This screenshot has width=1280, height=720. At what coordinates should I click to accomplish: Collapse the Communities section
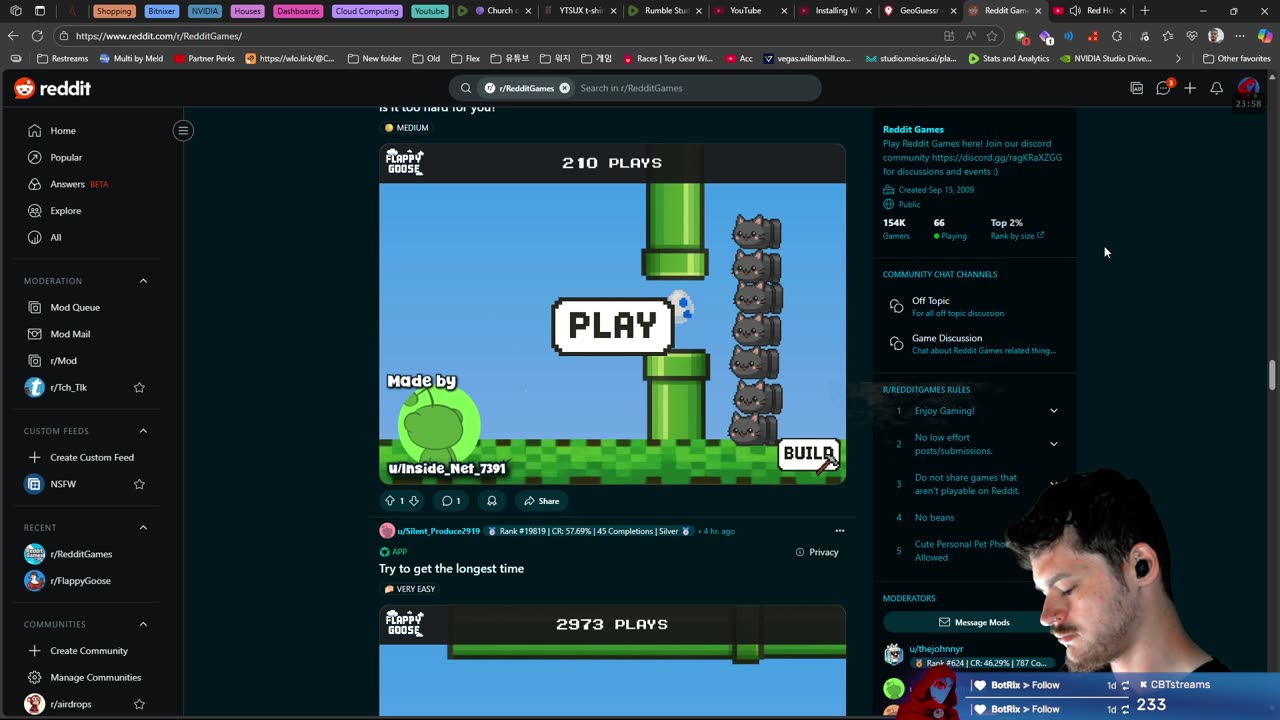(x=143, y=624)
